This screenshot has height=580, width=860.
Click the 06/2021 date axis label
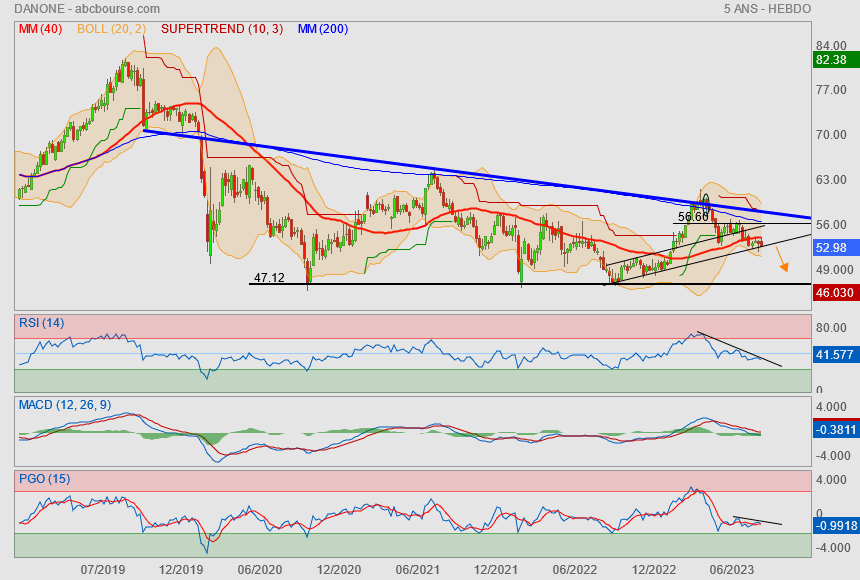(417, 570)
